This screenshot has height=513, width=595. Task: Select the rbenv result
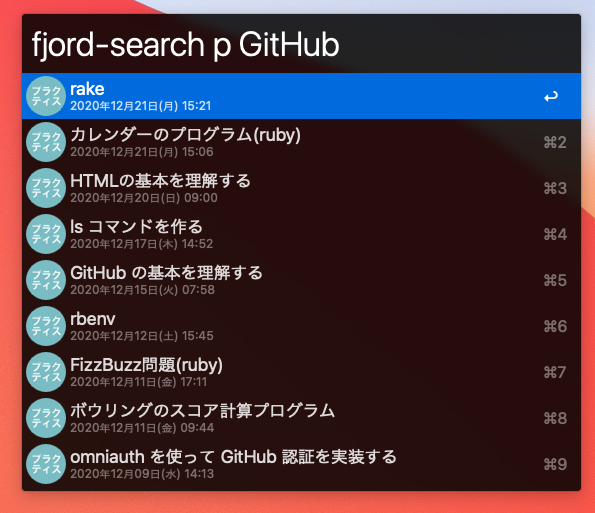pos(301,326)
